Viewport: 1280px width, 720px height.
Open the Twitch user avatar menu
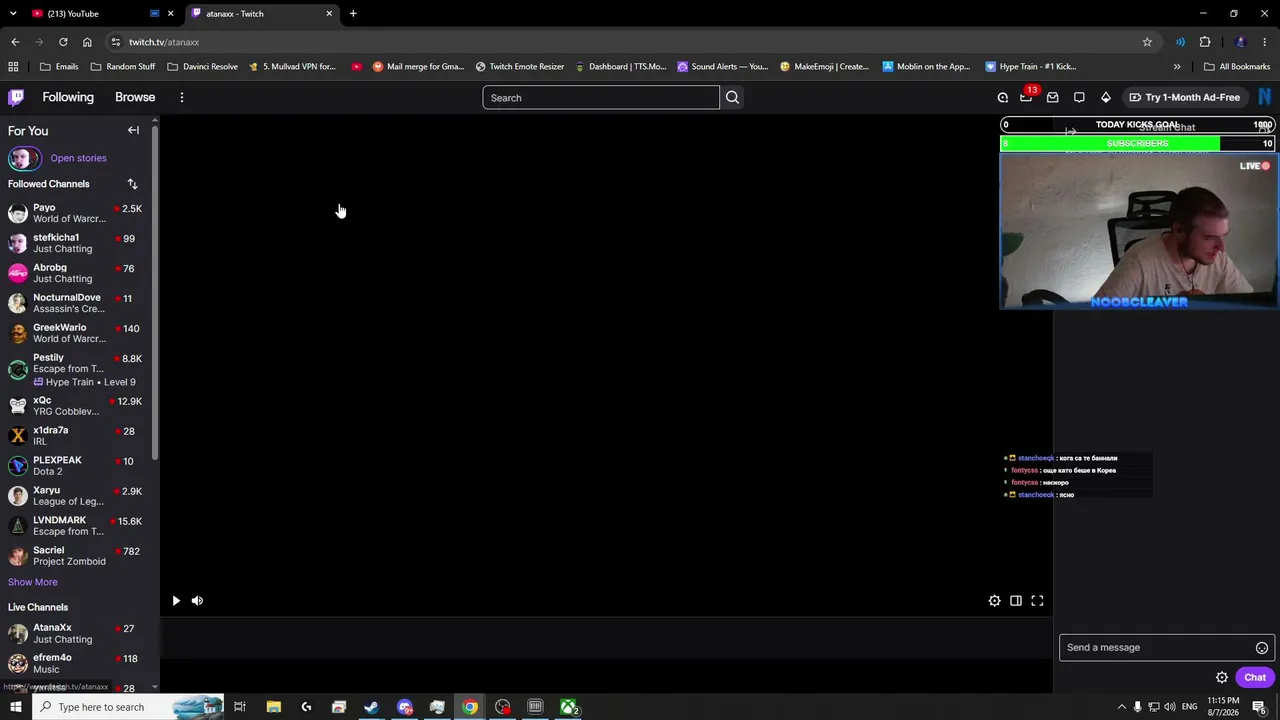pyautogui.click(x=1265, y=97)
